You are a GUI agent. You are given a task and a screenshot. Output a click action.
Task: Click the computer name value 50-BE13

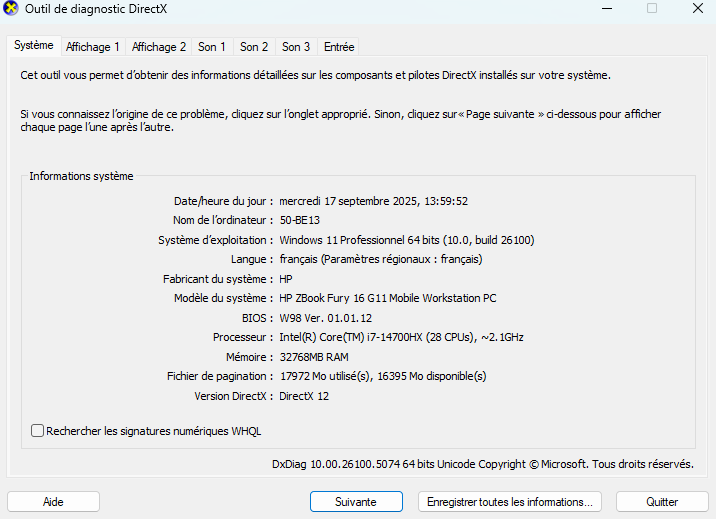tap(300, 220)
